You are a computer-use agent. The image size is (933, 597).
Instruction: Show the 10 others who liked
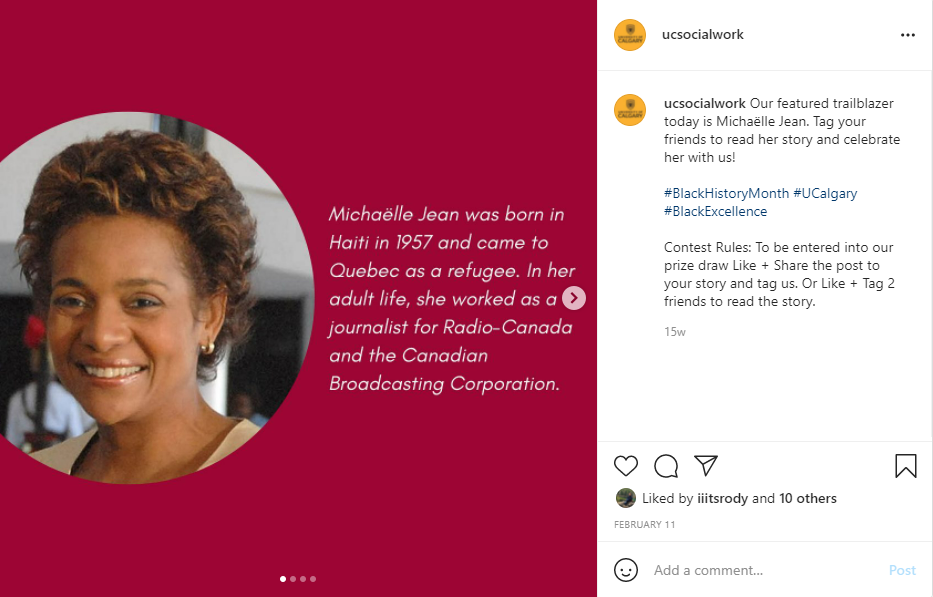pos(808,498)
